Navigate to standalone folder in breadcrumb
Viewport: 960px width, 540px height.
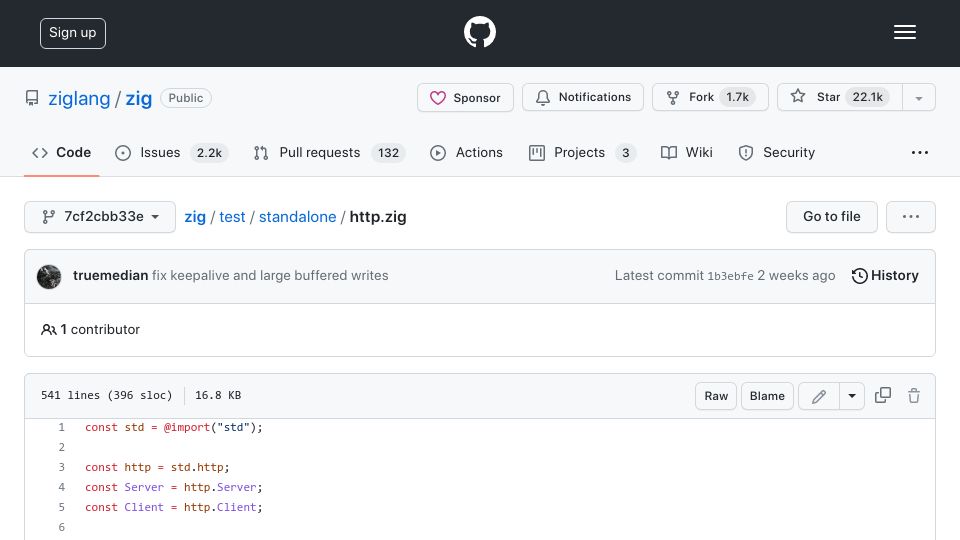pyautogui.click(x=298, y=217)
